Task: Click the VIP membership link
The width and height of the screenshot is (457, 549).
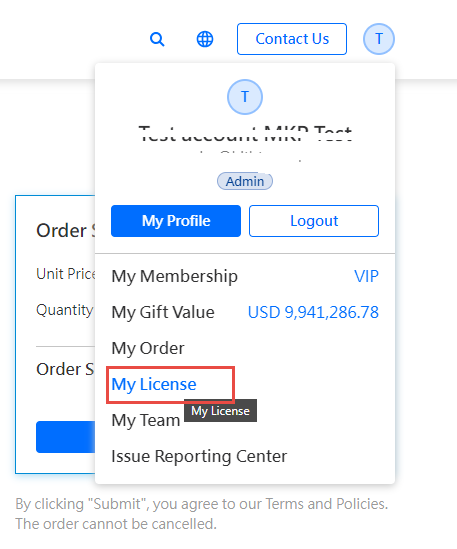Action: pyautogui.click(x=366, y=276)
